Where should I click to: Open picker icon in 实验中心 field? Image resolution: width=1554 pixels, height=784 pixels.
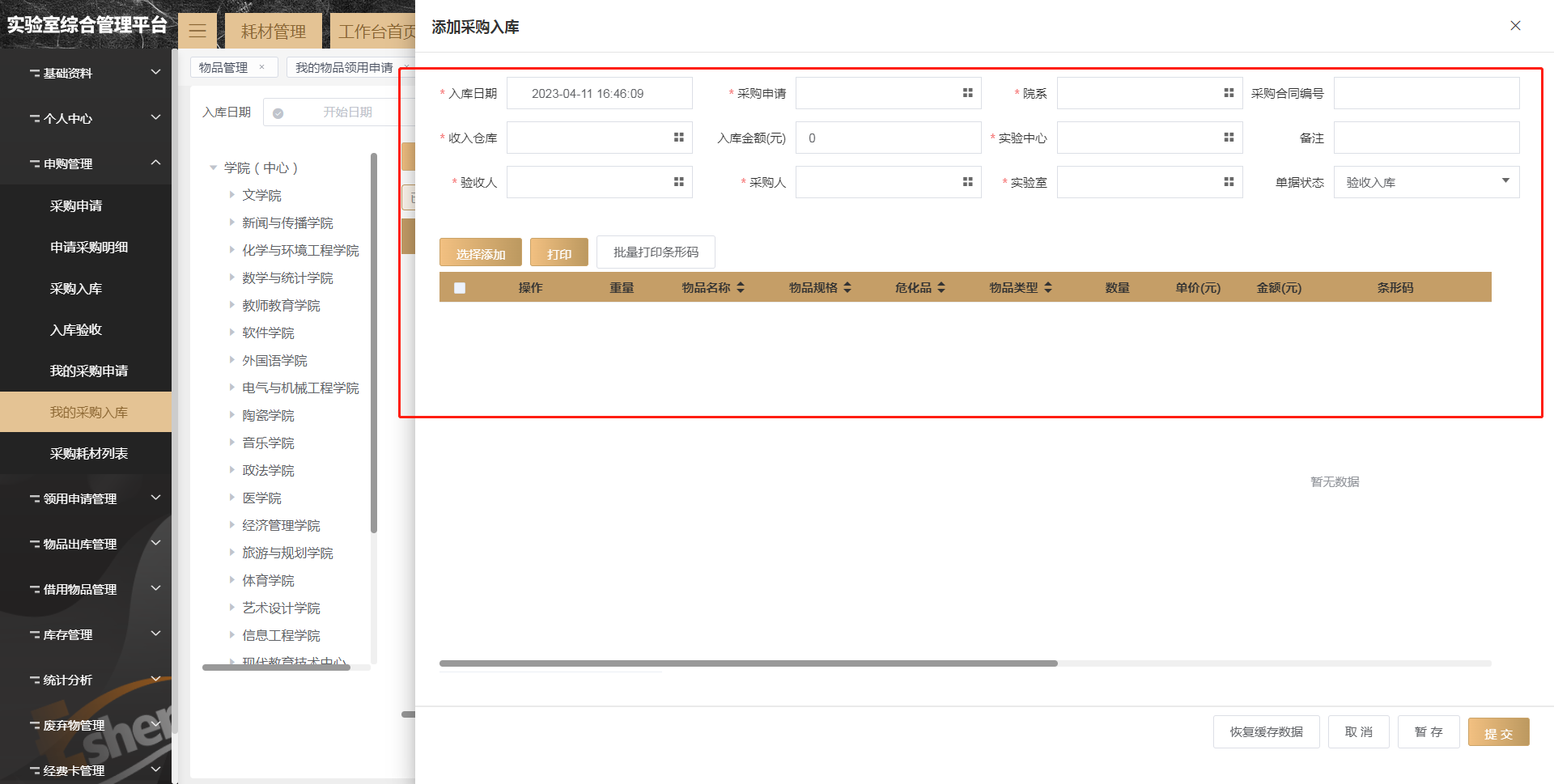[x=1229, y=138]
